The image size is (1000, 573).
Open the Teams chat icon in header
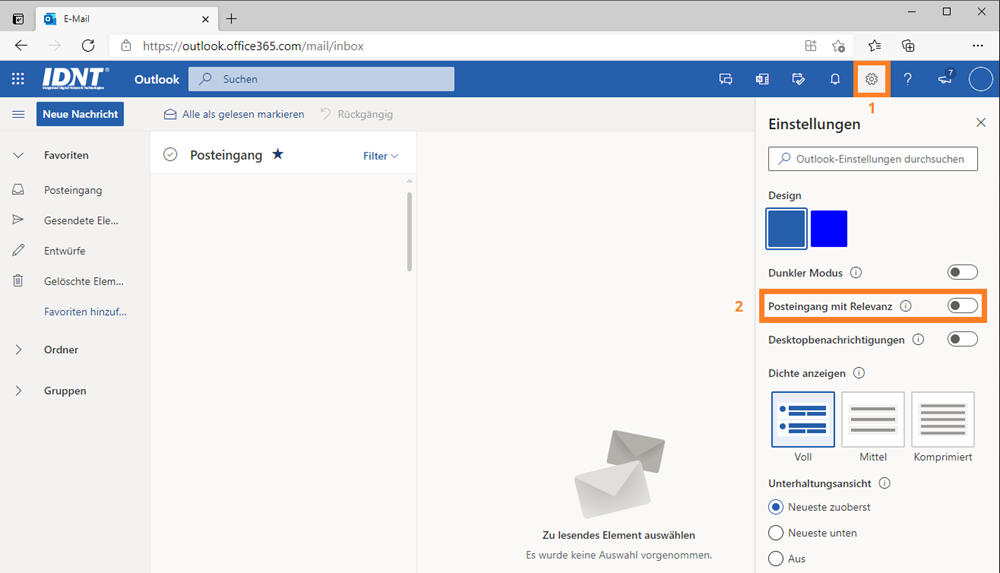(726, 79)
